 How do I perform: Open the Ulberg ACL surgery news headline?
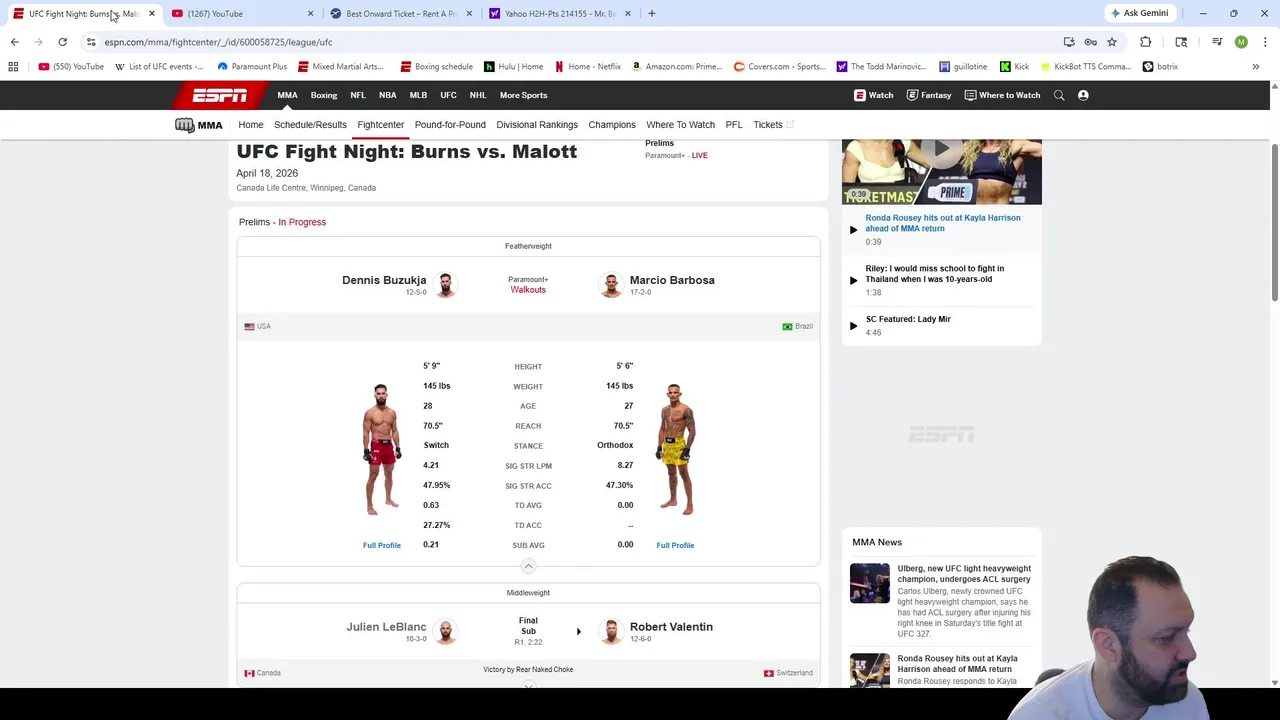(964, 574)
